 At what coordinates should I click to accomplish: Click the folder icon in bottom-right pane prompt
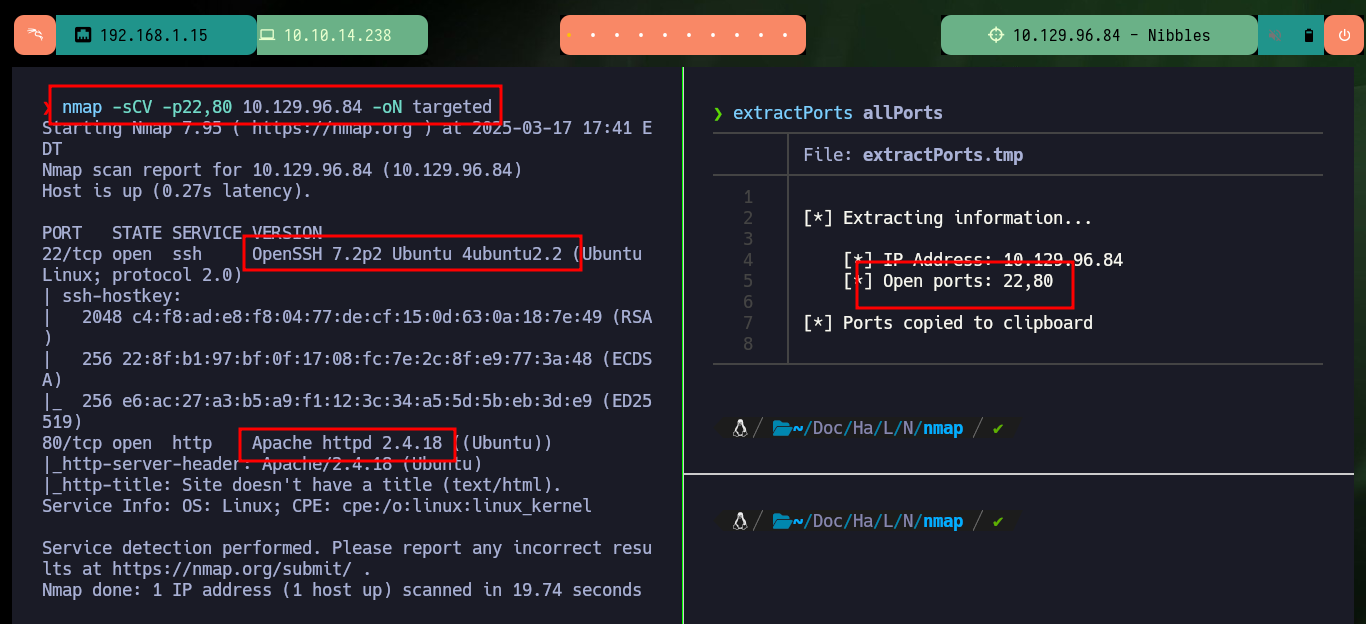(781, 521)
